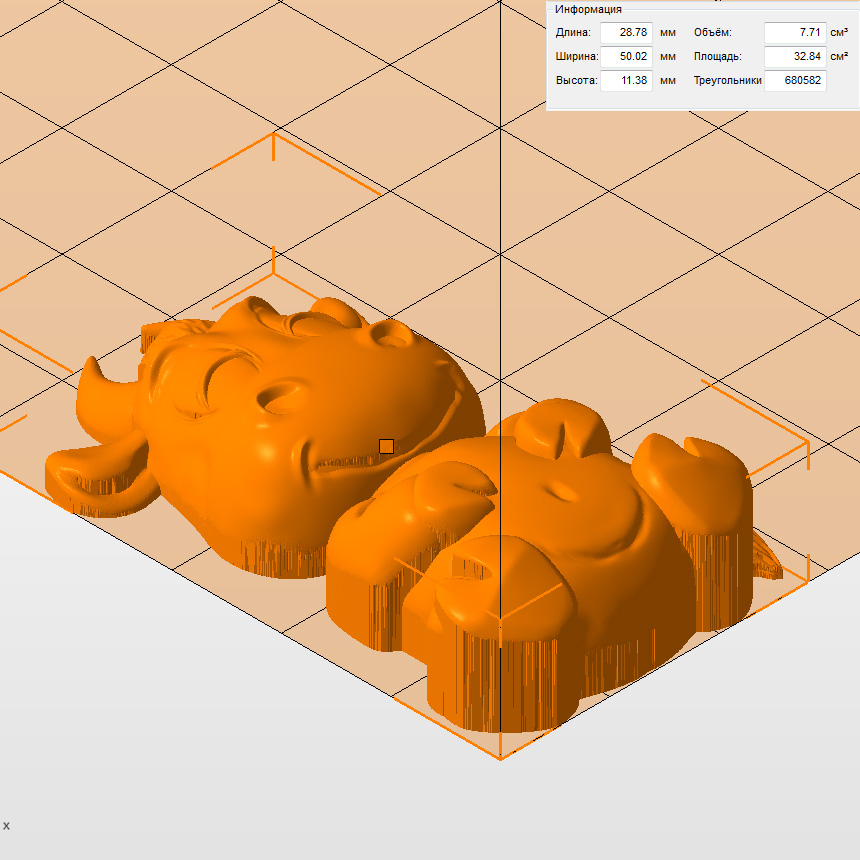The height and width of the screenshot is (860, 860).
Task: Click the Высота input showing 11.38
Action: [x=626, y=81]
